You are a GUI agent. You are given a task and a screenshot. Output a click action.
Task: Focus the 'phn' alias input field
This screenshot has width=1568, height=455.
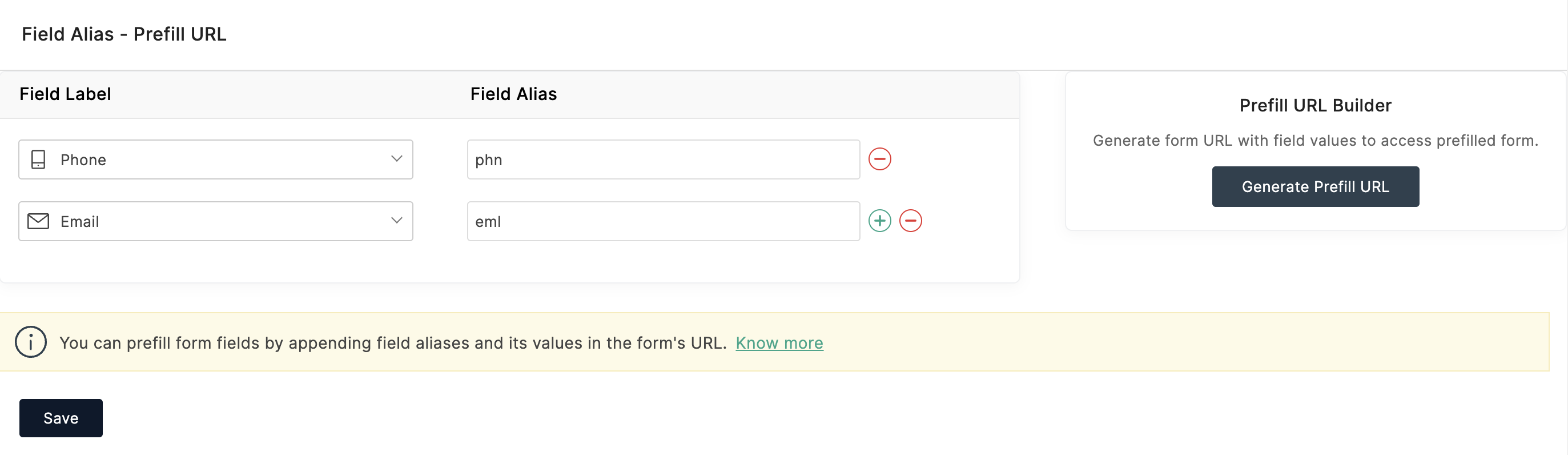tap(663, 159)
